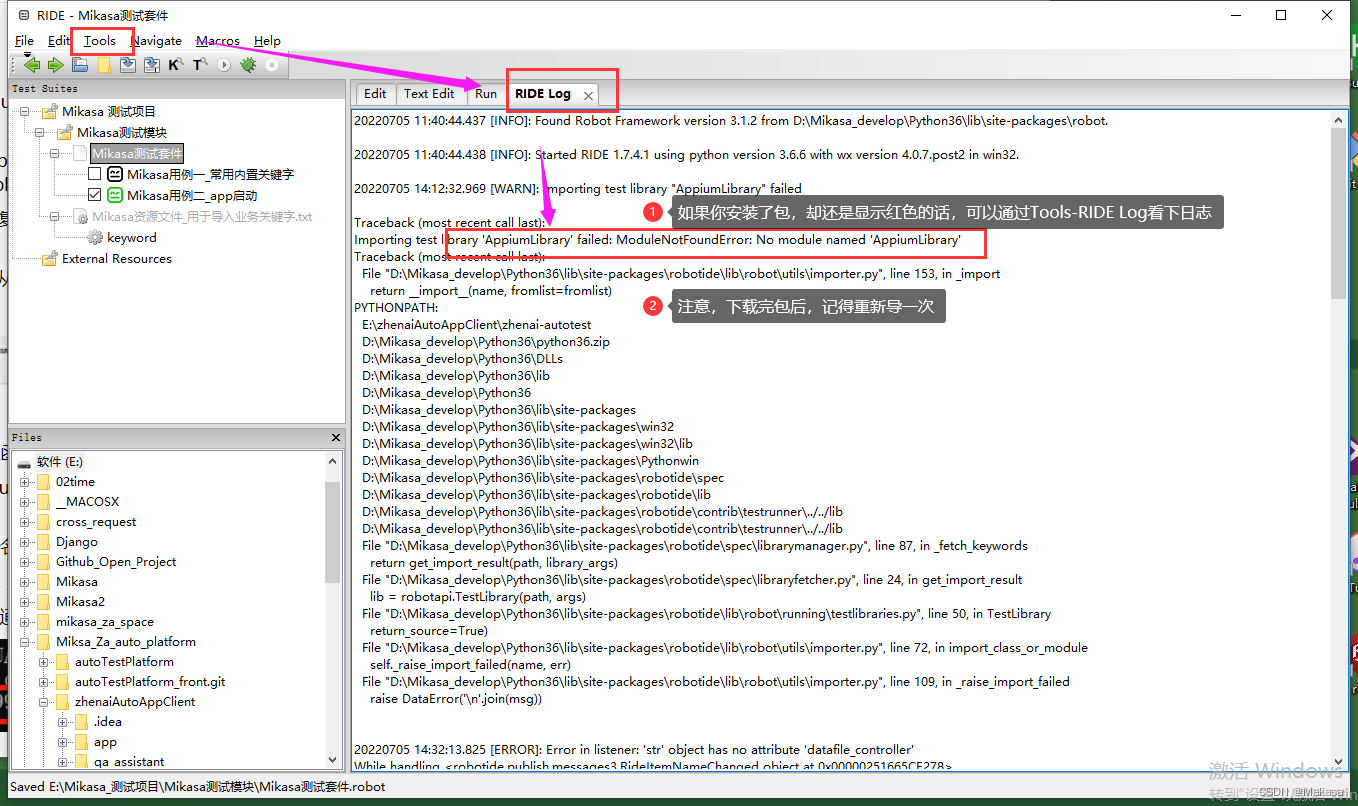The width and height of the screenshot is (1358, 806).
Task: Expand the 02time folder
Action: (x=25, y=481)
